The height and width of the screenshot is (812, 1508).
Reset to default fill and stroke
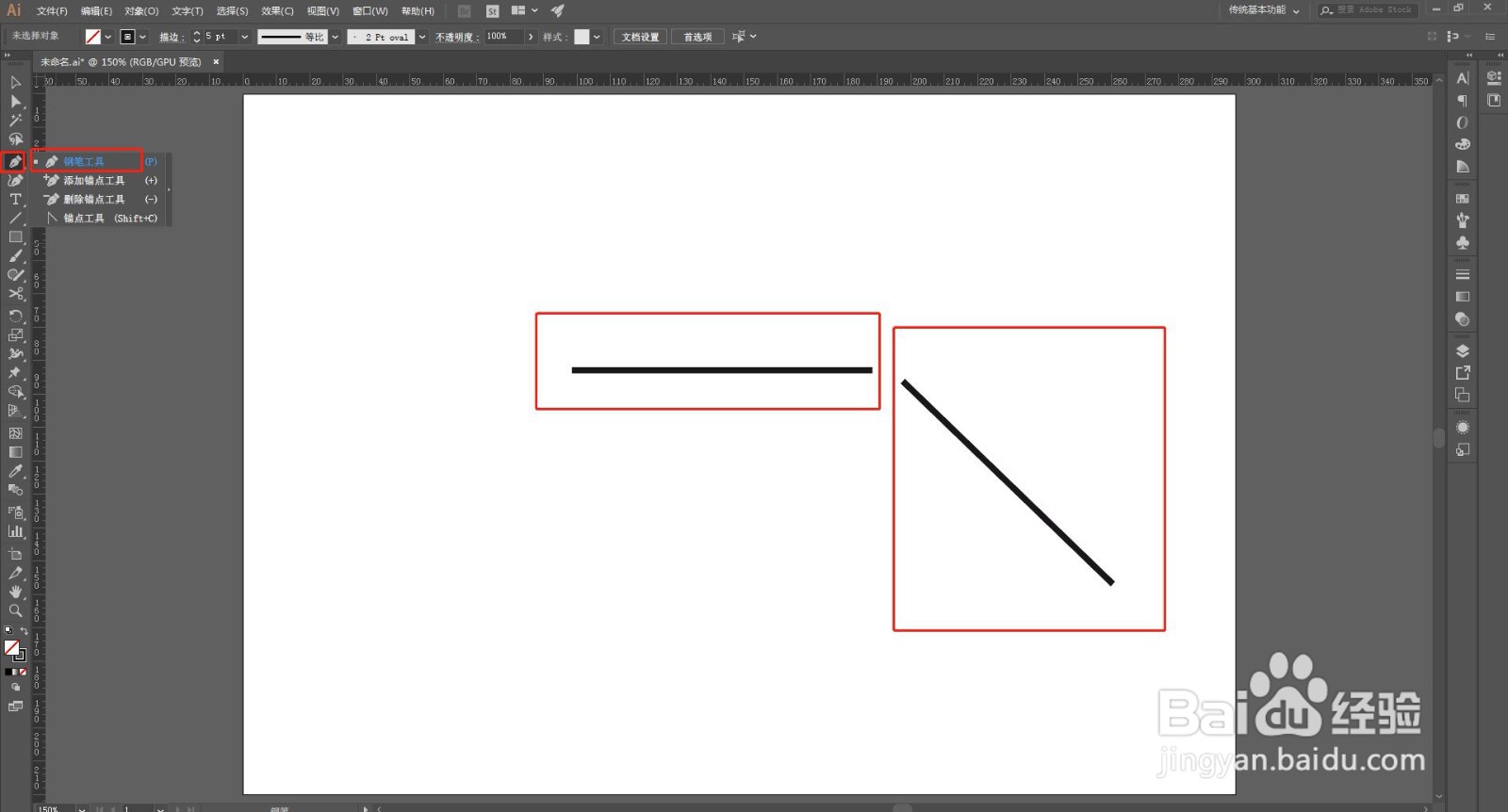point(8,630)
